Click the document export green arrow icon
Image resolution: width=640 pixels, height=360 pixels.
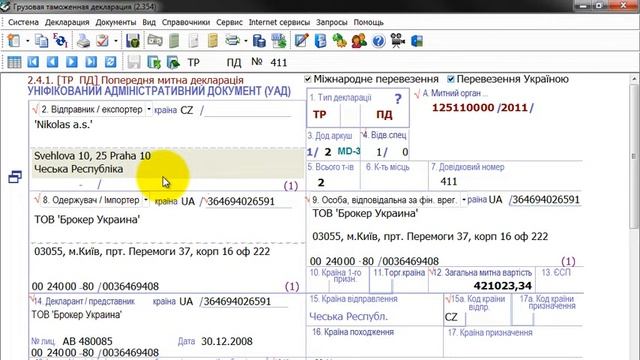(x=154, y=62)
